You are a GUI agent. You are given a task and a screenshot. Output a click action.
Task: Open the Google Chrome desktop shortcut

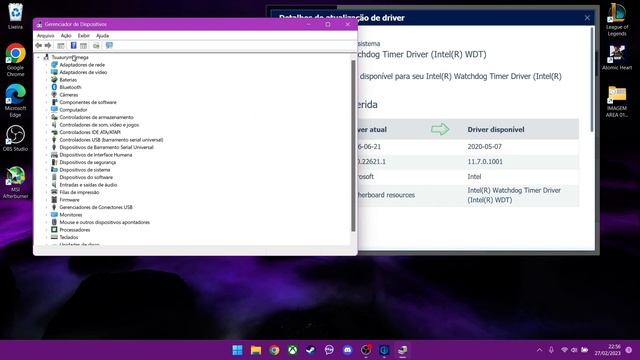click(16, 60)
